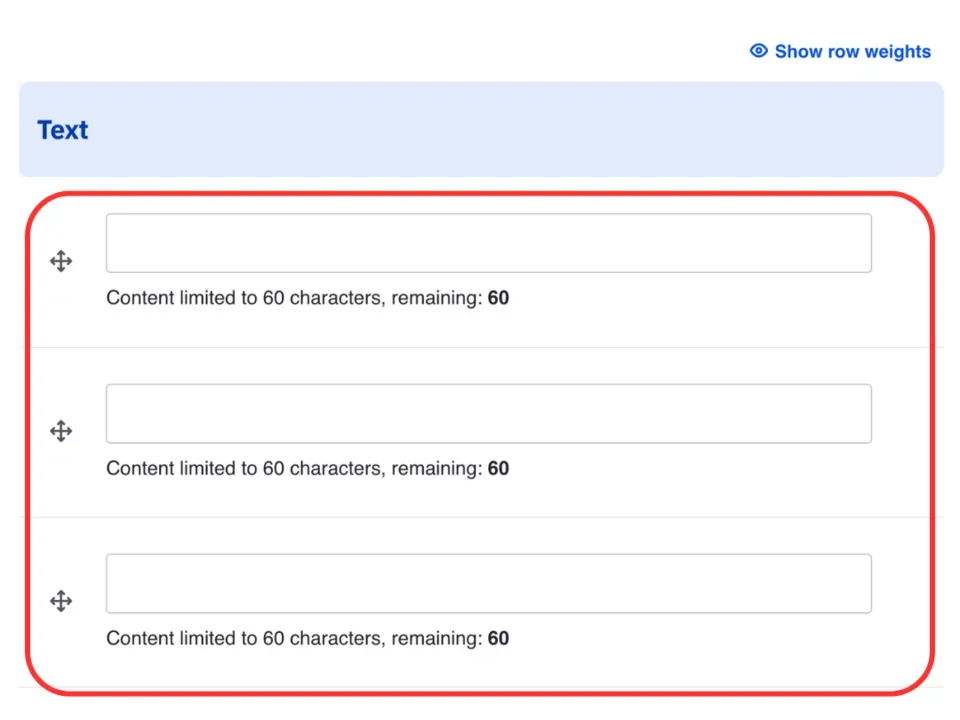
Task: Focus the first Text input field
Action: coord(488,243)
